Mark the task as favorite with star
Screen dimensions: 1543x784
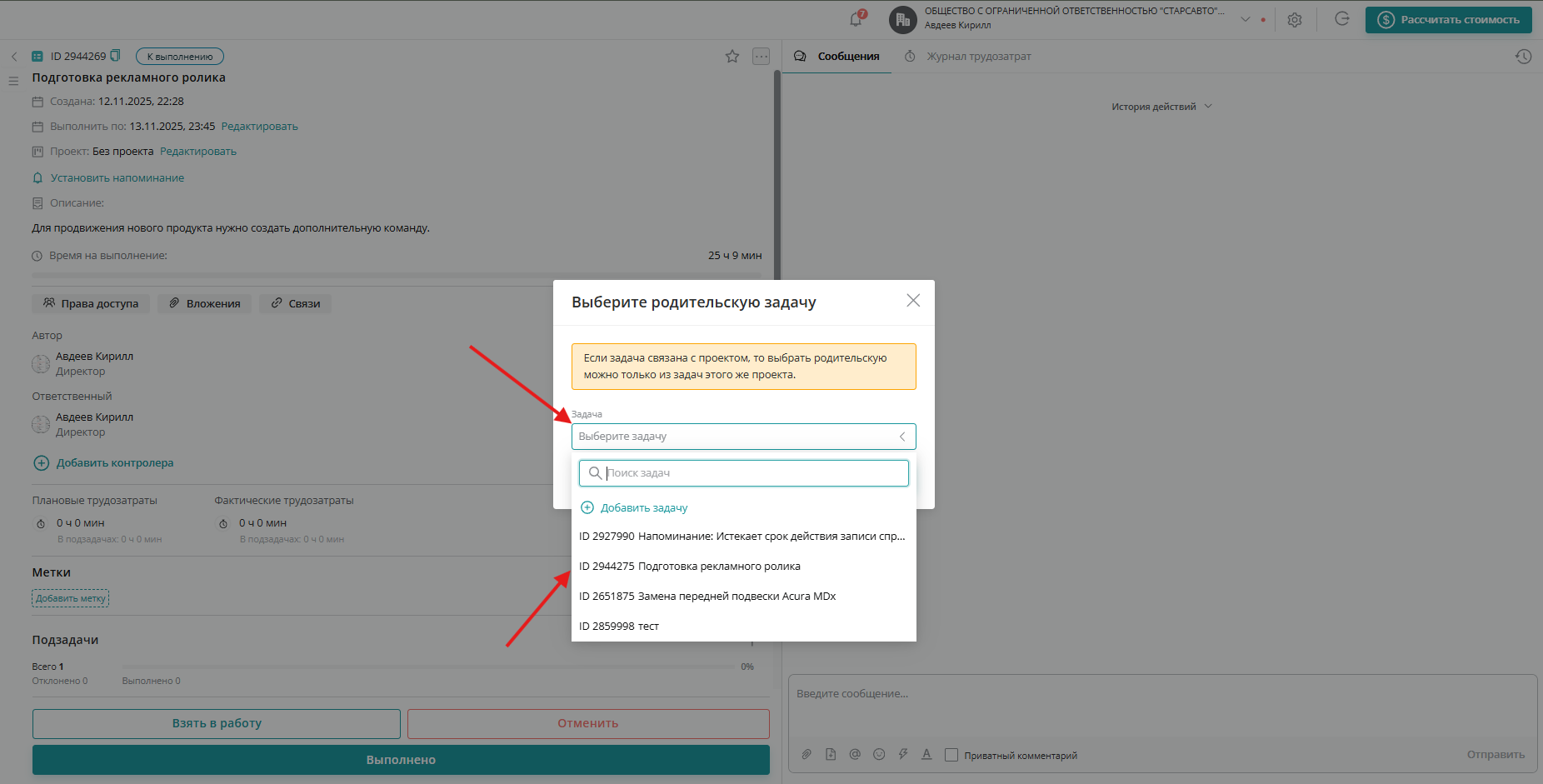[x=732, y=57]
